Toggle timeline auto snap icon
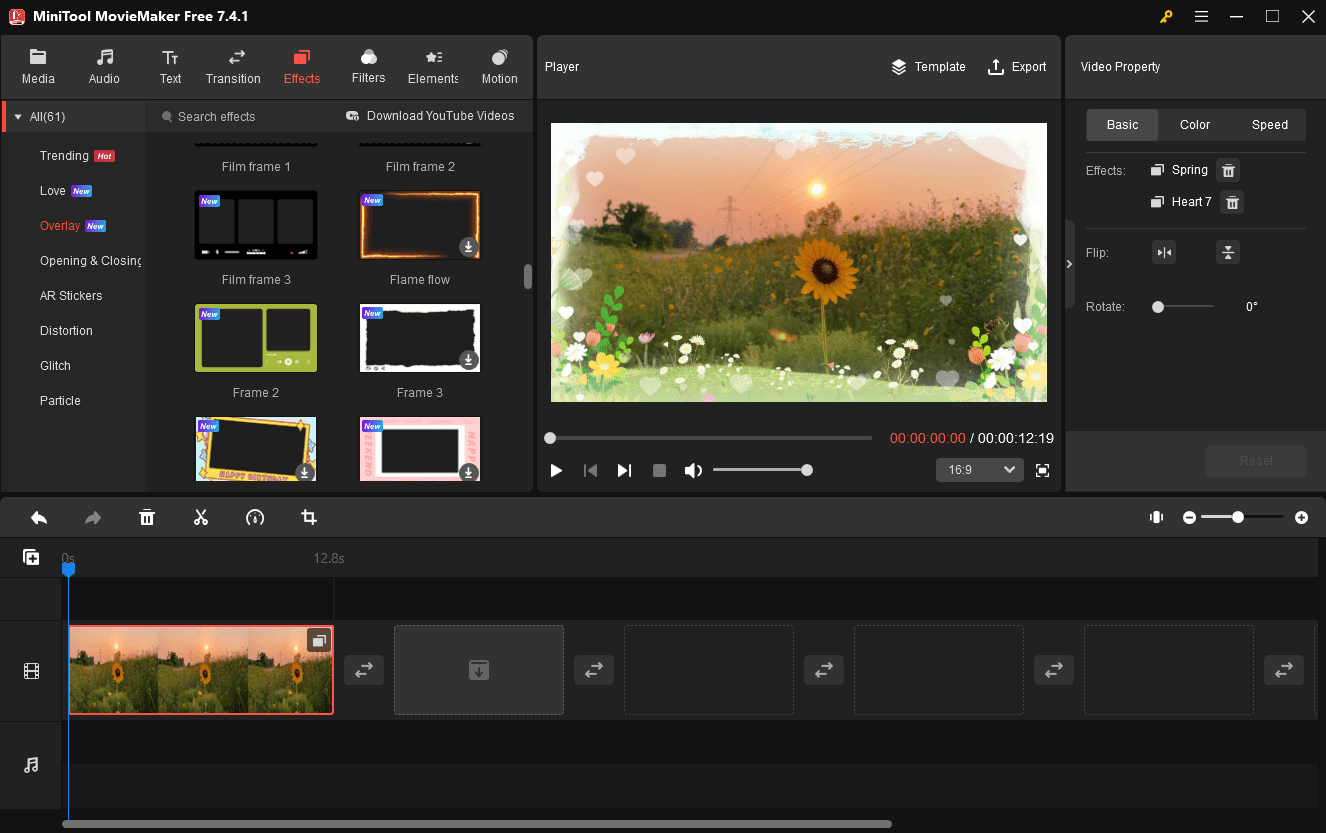The image size is (1326, 833). (1157, 517)
